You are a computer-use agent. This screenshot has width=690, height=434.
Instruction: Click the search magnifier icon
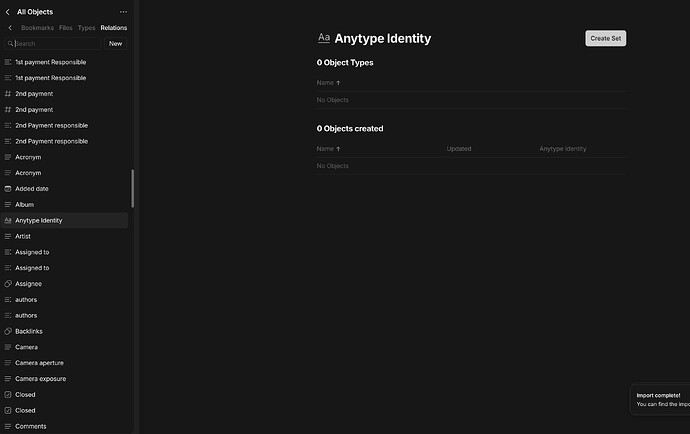point(10,44)
